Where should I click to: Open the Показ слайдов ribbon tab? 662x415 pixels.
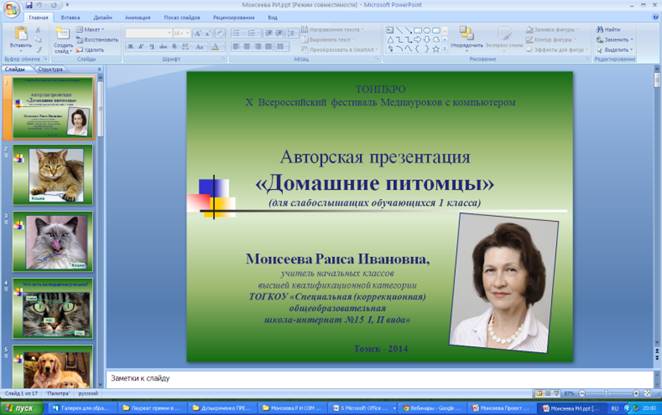[182, 18]
